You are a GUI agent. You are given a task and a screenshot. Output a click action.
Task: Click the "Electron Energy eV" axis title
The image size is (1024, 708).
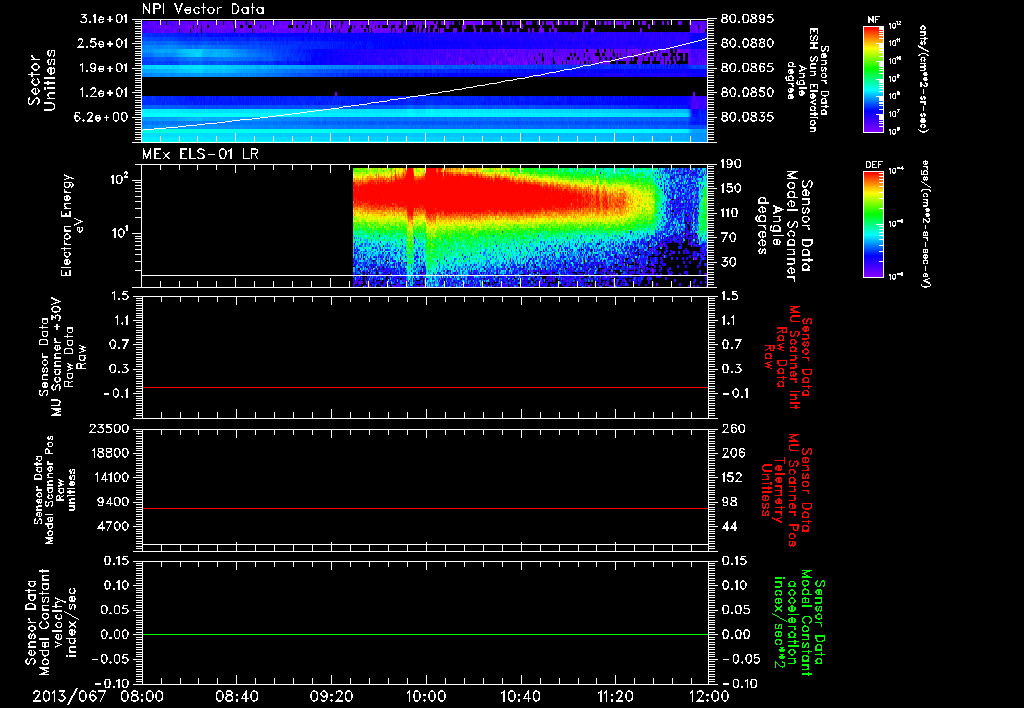click(x=73, y=225)
